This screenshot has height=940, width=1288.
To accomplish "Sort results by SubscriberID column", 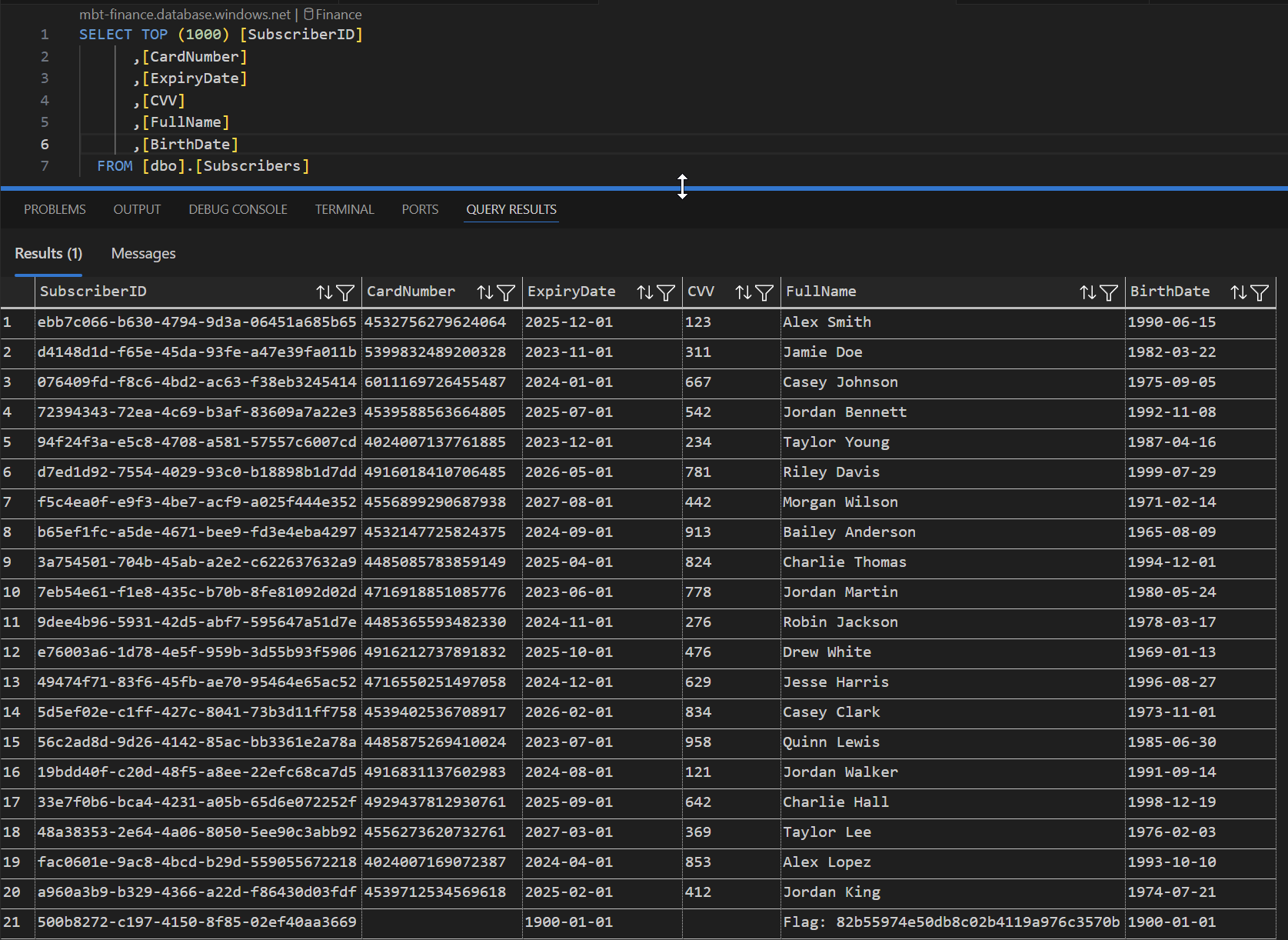I will (324, 292).
